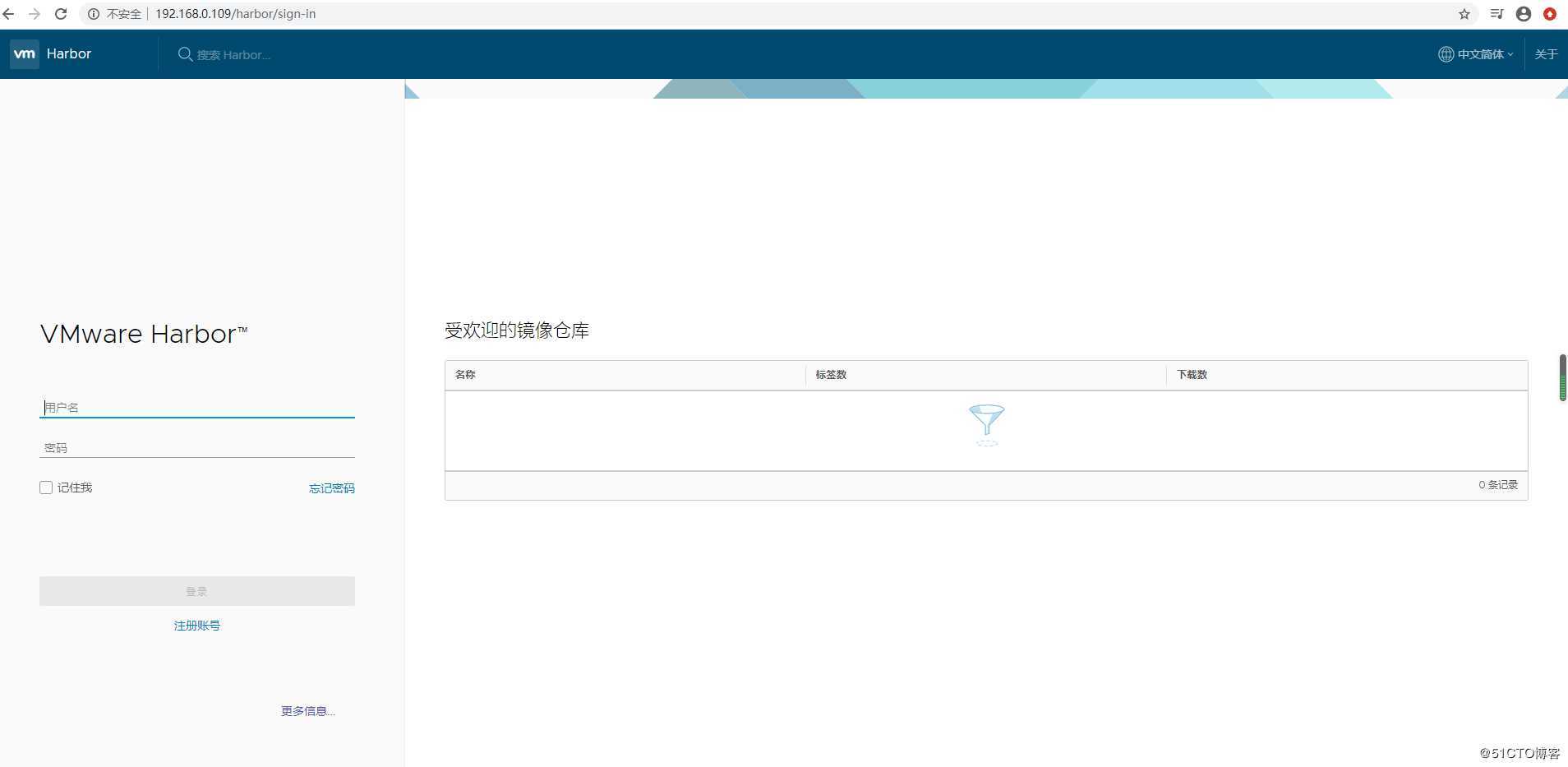Click the empty-table funnel placeholder icon
The height and width of the screenshot is (767, 1568).
tap(986, 425)
